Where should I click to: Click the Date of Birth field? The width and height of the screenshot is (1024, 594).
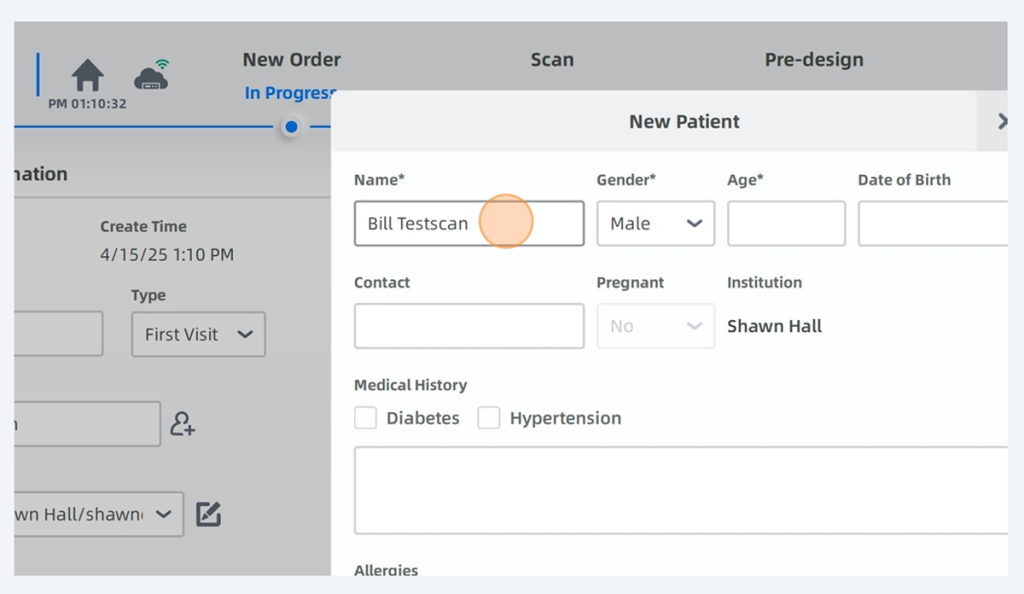(932, 224)
